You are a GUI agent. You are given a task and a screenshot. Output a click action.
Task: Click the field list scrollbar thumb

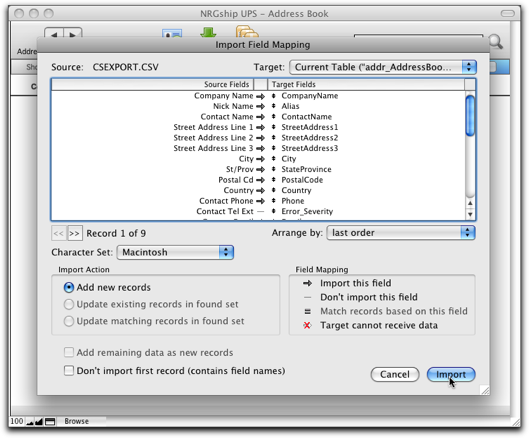pos(470,116)
